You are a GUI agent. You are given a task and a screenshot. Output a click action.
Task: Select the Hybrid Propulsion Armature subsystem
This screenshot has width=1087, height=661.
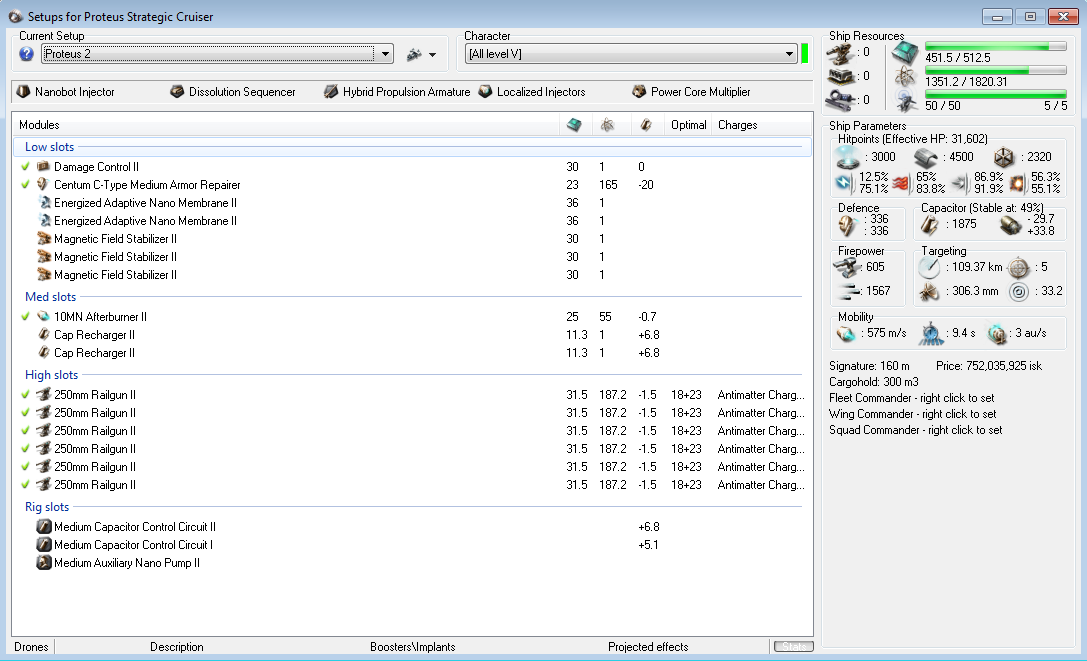(397, 92)
